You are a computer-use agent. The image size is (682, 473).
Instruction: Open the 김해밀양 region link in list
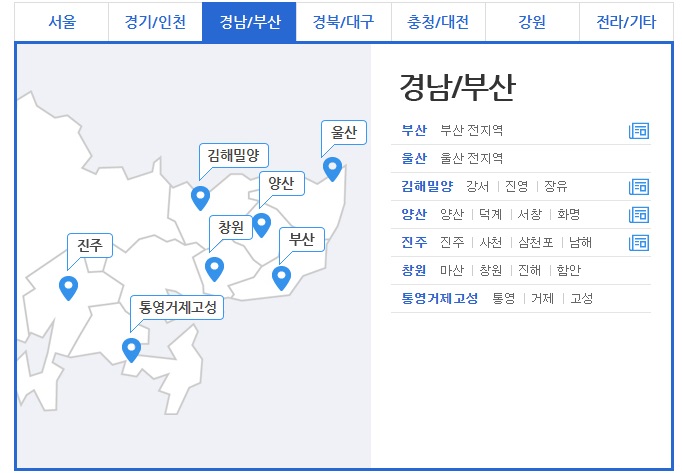(427, 186)
